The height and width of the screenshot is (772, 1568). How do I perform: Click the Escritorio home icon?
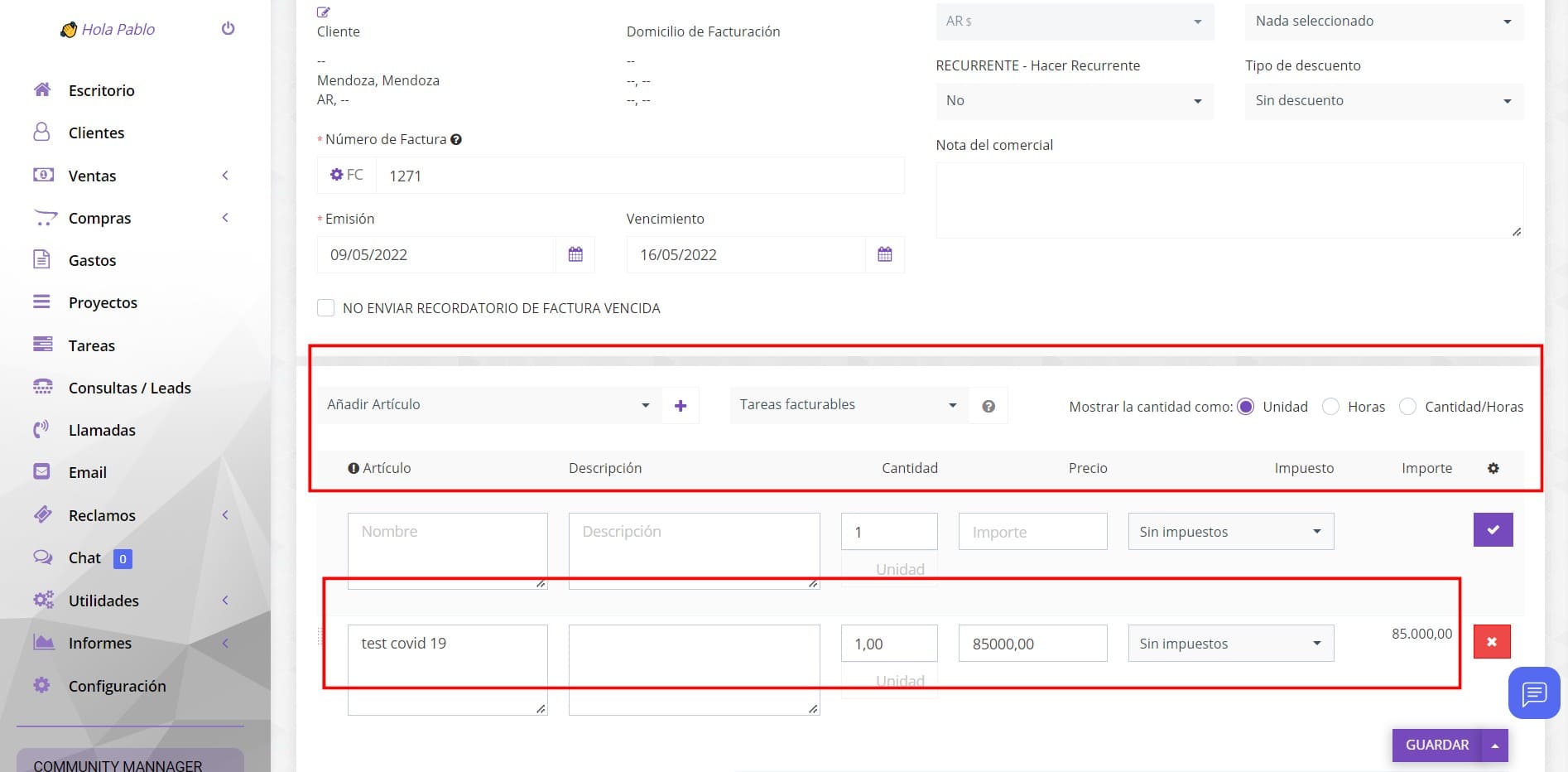pyautogui.click(x=42, y=89)
